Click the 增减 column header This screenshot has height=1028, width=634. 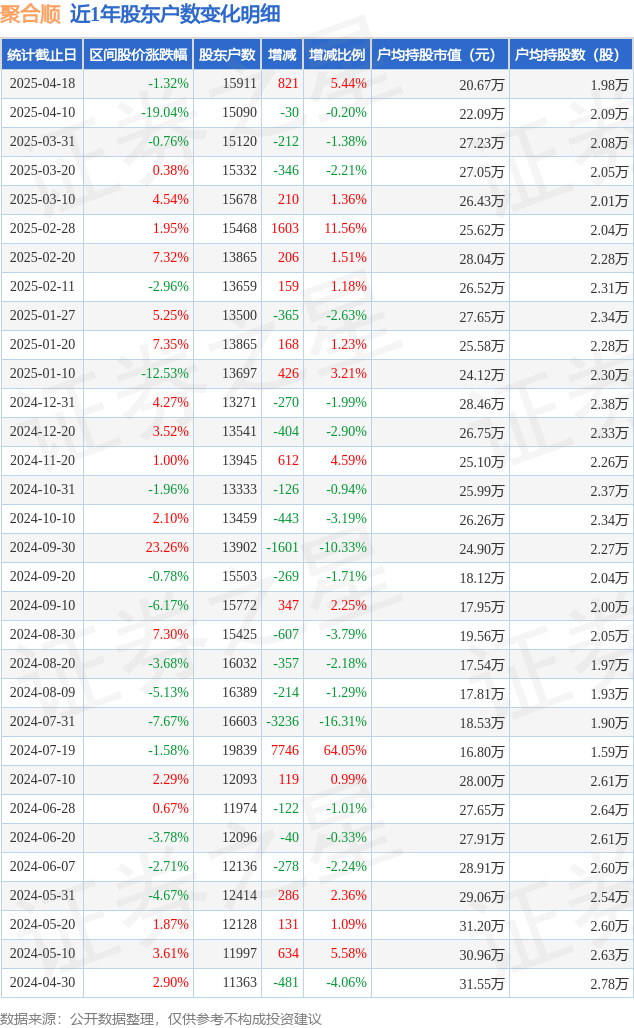282,55
